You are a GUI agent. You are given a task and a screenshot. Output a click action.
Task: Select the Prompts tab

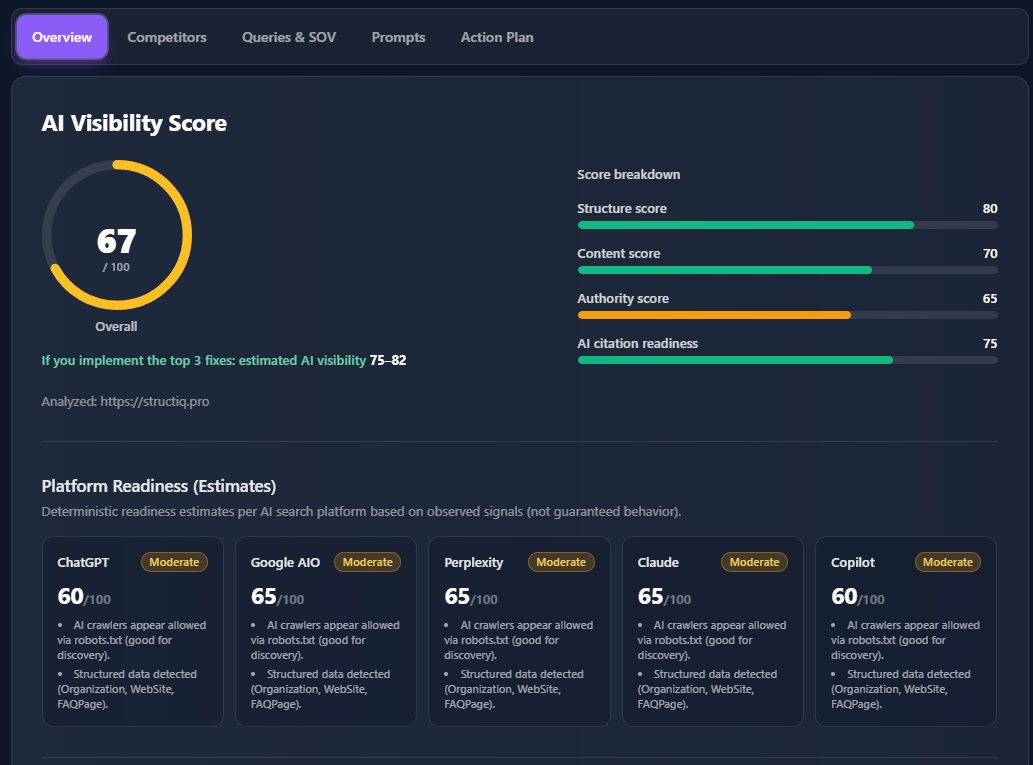coord(398,38)
